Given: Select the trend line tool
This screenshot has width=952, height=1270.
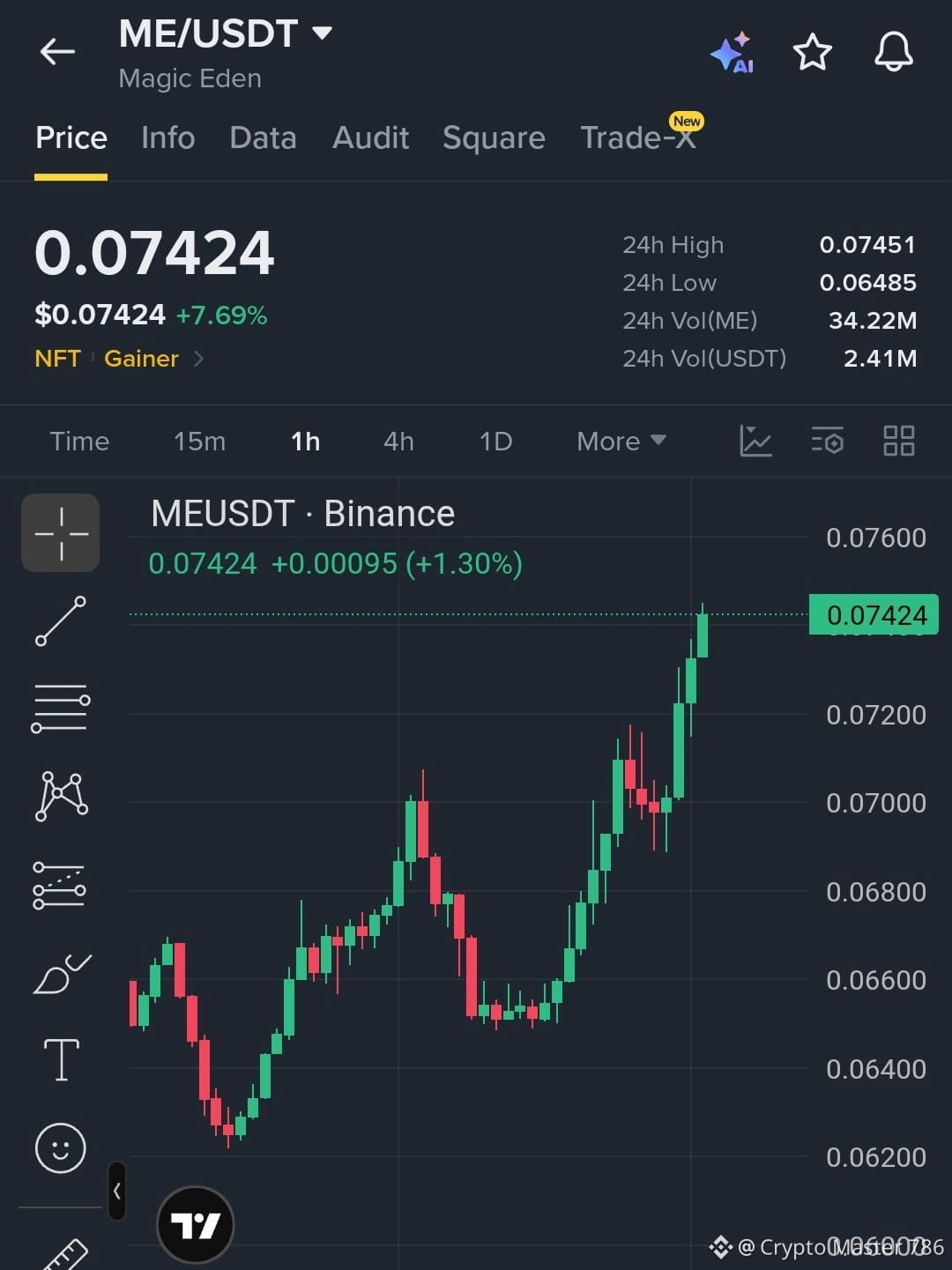Looking at the screenshot, I should pos(61,620).
